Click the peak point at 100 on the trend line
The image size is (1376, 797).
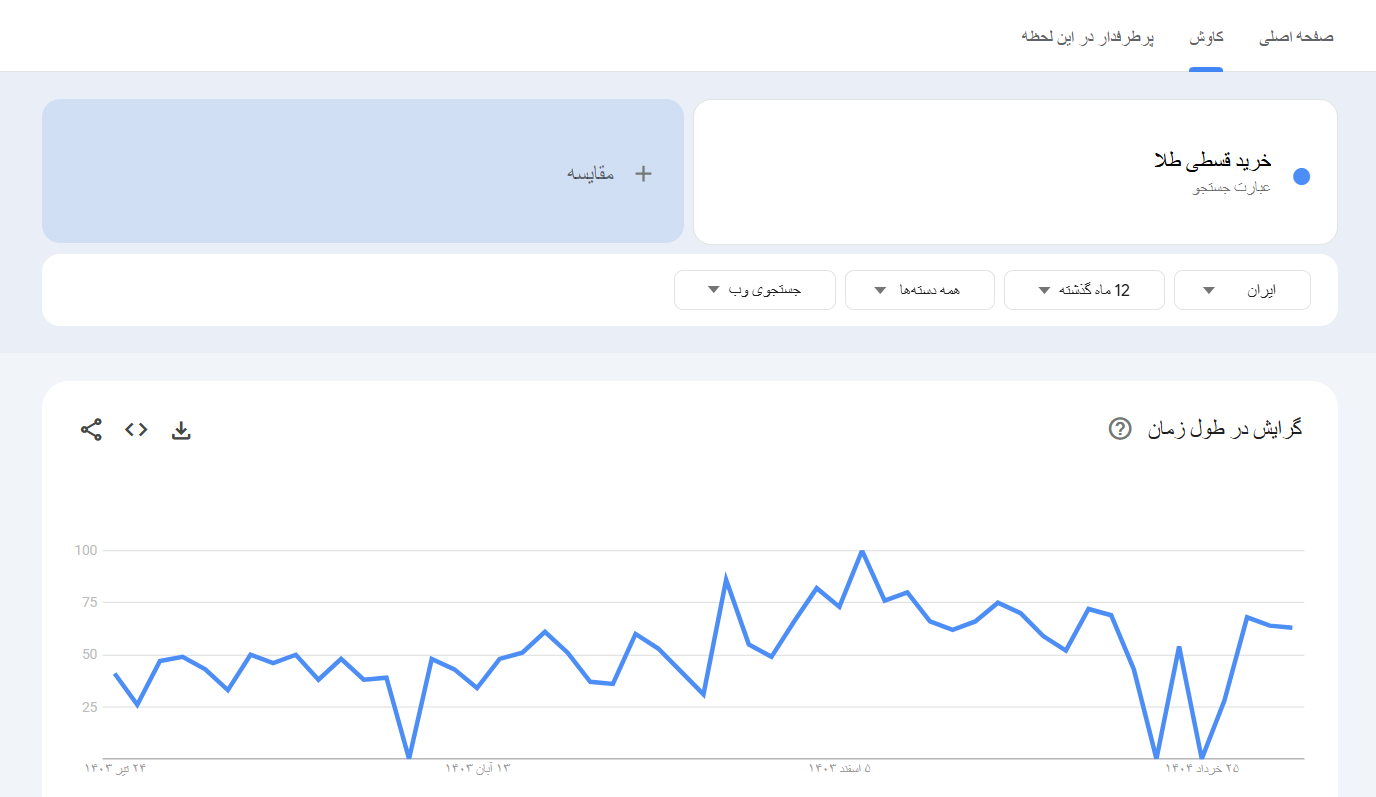[861, 550]
